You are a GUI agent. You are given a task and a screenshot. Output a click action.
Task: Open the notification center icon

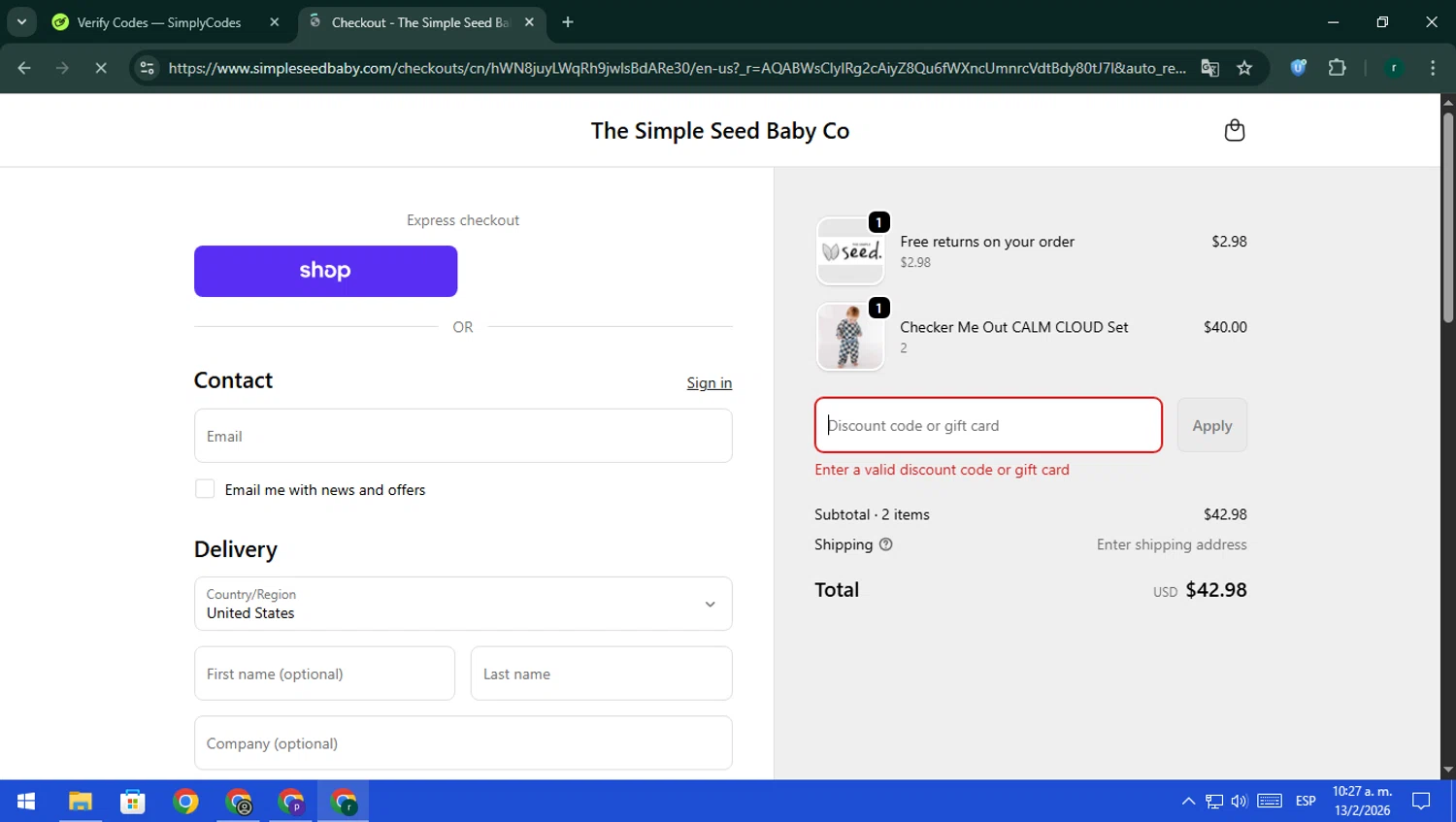coord(1421,801)
